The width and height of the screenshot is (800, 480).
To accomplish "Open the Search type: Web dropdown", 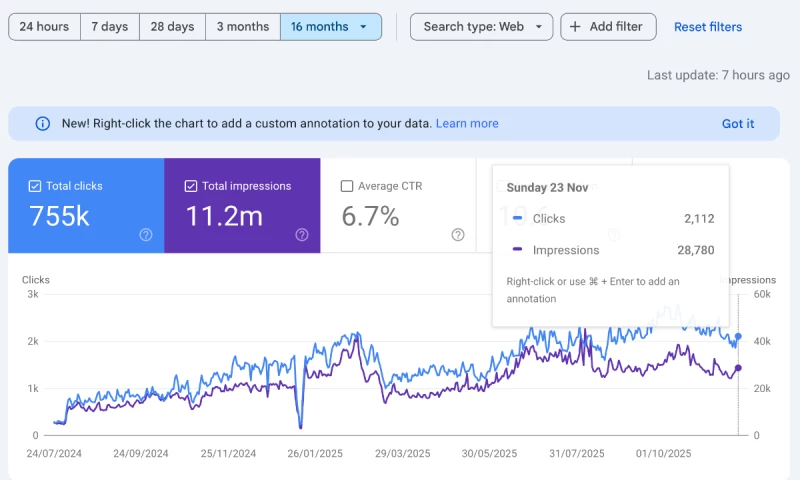I will [481, 27].
